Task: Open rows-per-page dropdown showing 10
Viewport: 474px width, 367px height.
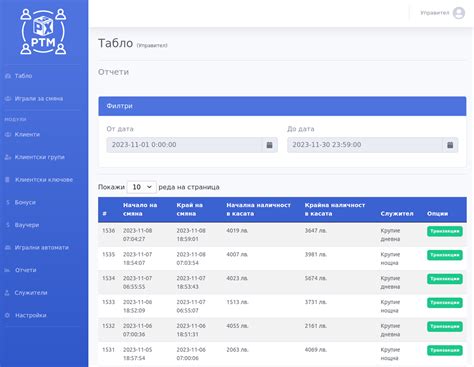Action: tap(142, 187)
